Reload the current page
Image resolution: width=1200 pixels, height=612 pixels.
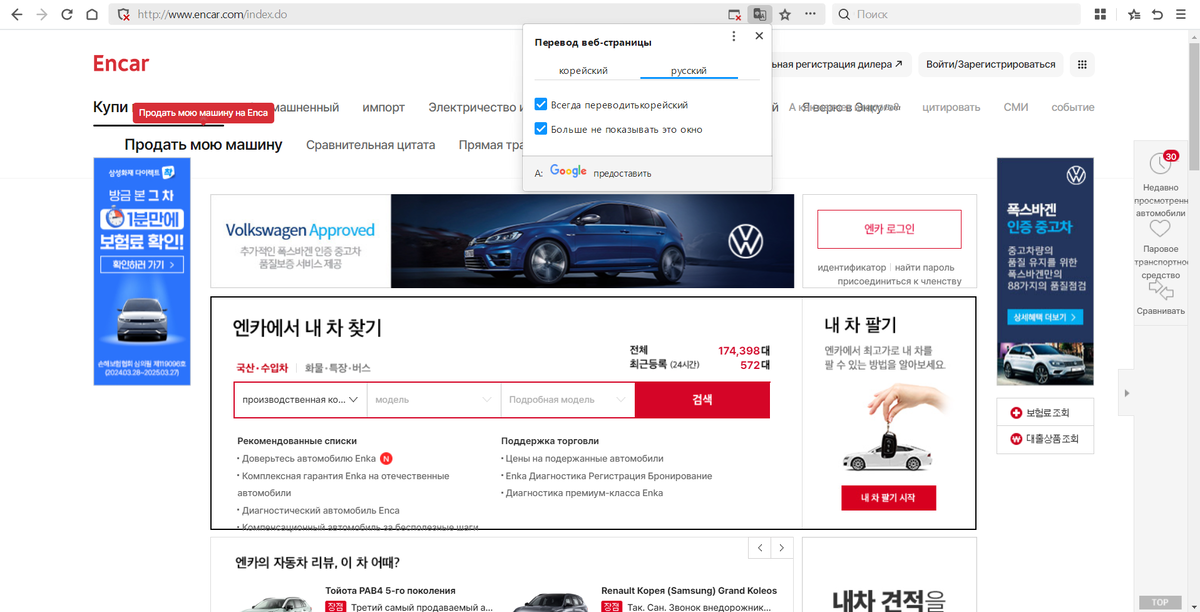[x=67, y=15]
